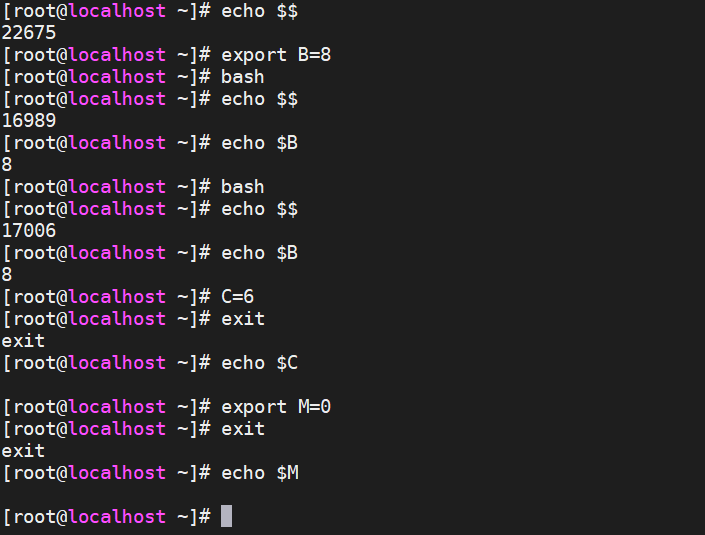The width and height of the screenshot is (705, 535).
Task: Click the PID output 16989
Action: pos(29,121)
